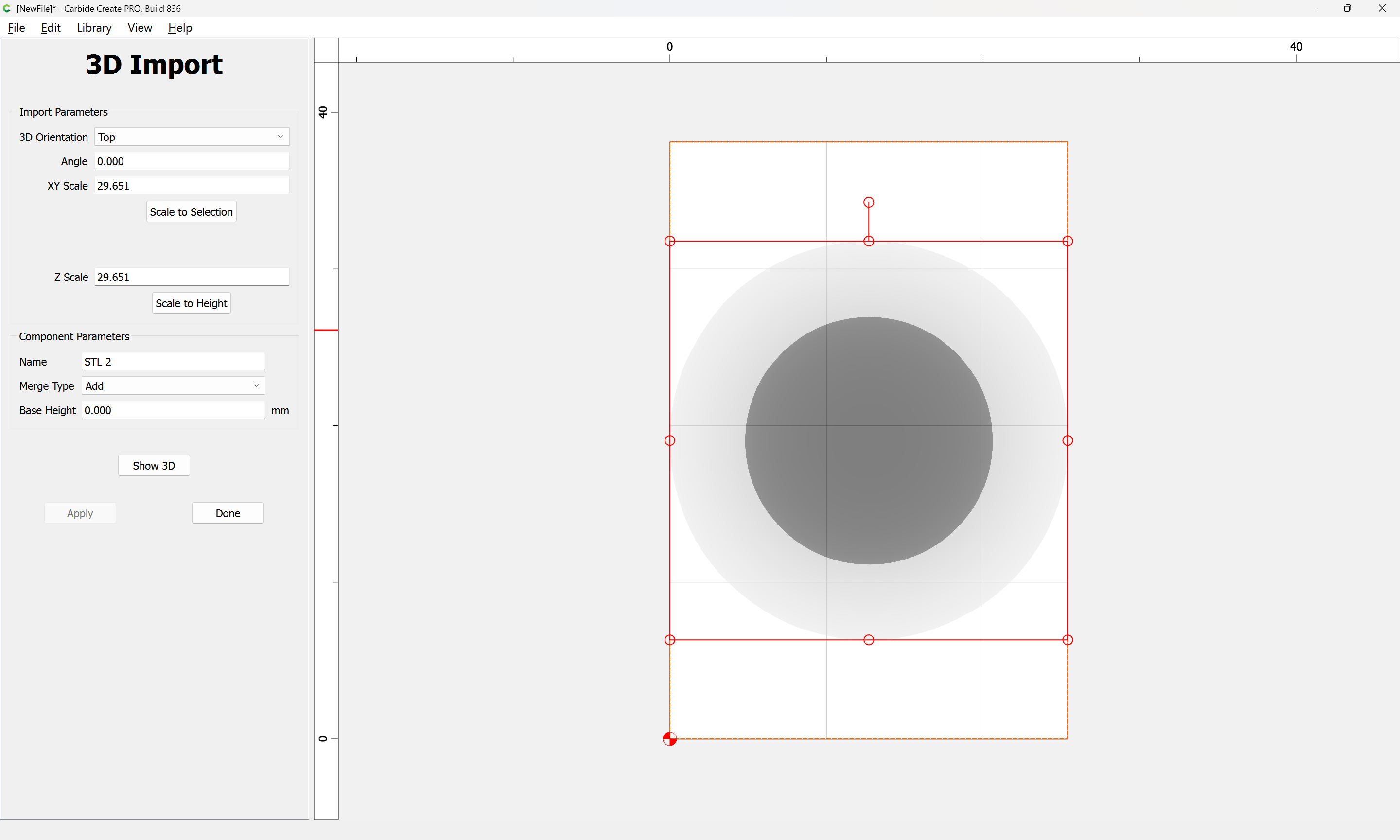1400x840 pixels.
Task: Click into the XY Scale field
Action: tap(191, 186)
